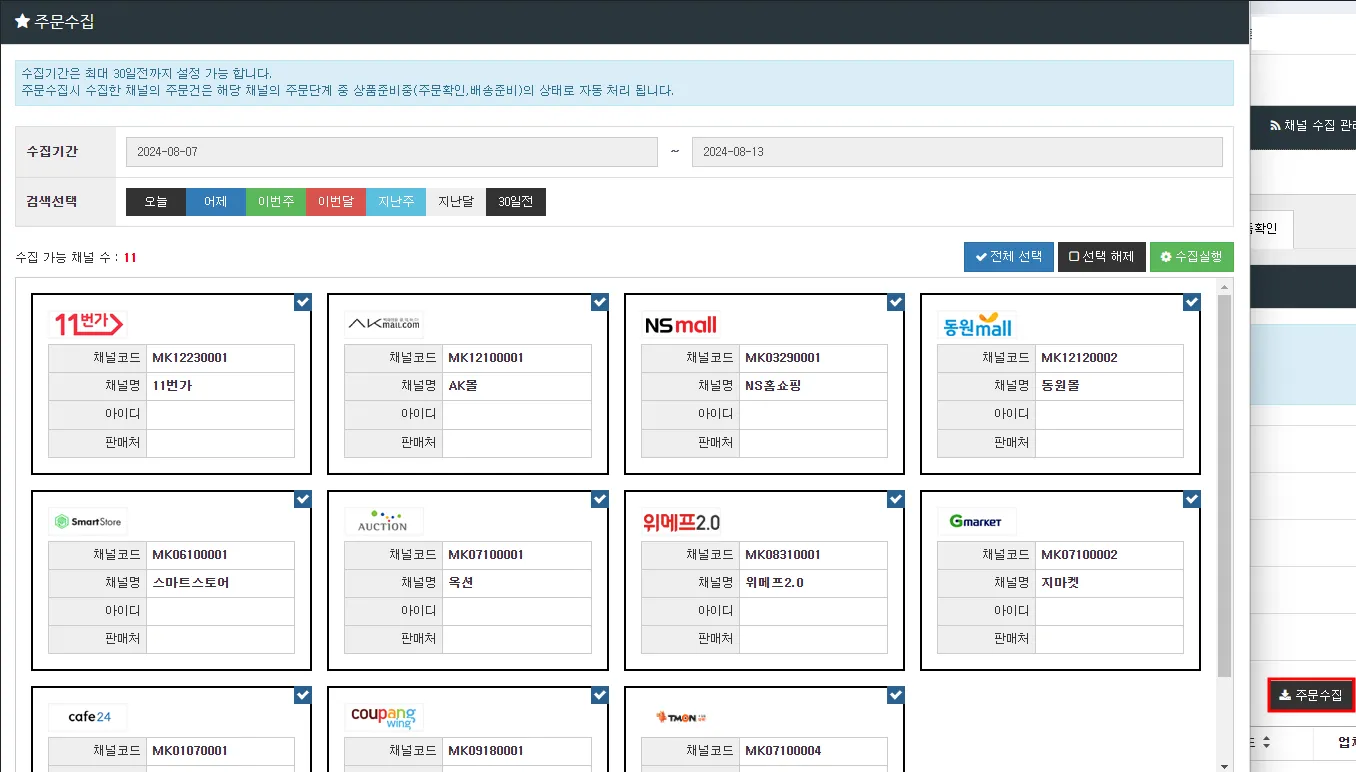Deselect the 동원몰 channel checkbox
1356x772 pixels.
tap(1192, 302)
